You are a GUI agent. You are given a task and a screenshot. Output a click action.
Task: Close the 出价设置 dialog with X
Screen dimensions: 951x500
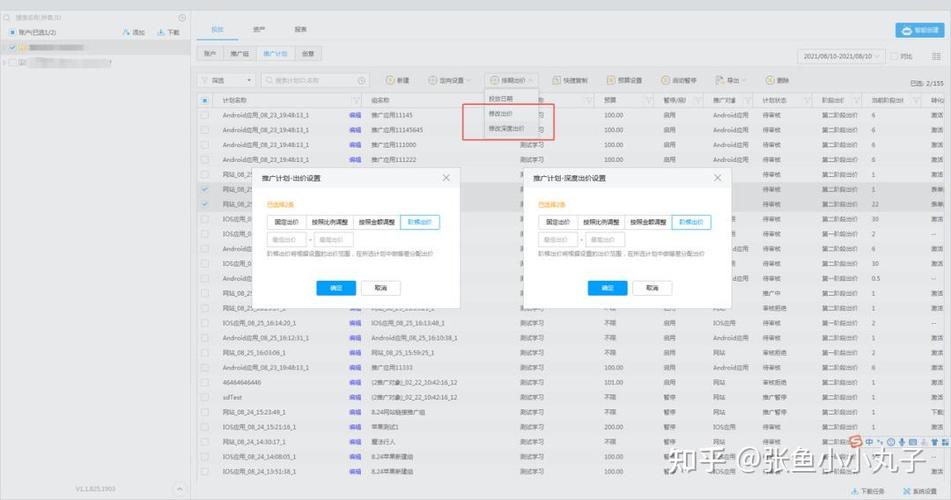click(446, 178)
